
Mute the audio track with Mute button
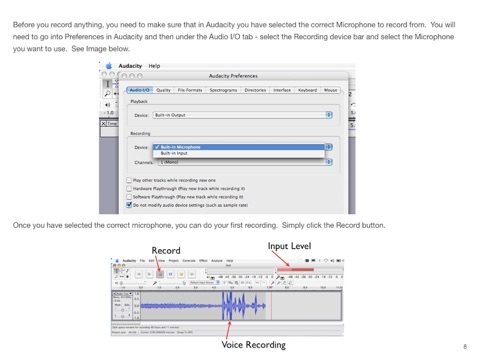click(x=117, y=305)
